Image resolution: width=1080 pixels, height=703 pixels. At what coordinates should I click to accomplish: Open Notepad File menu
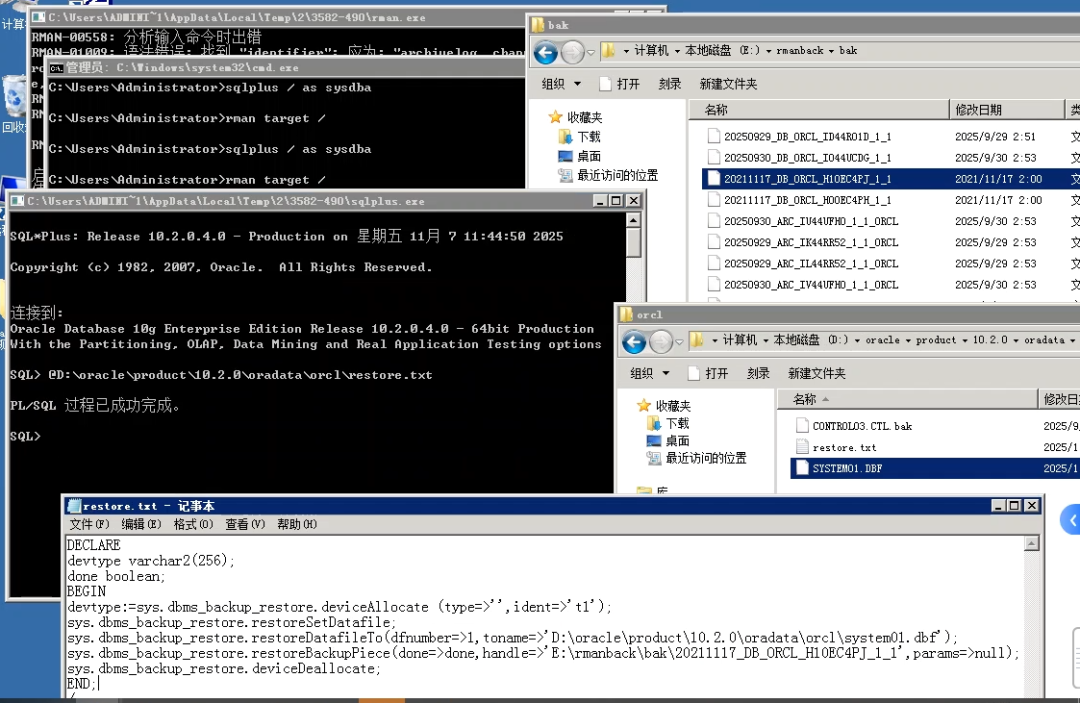pyautogui.click(x=89, y=524)
